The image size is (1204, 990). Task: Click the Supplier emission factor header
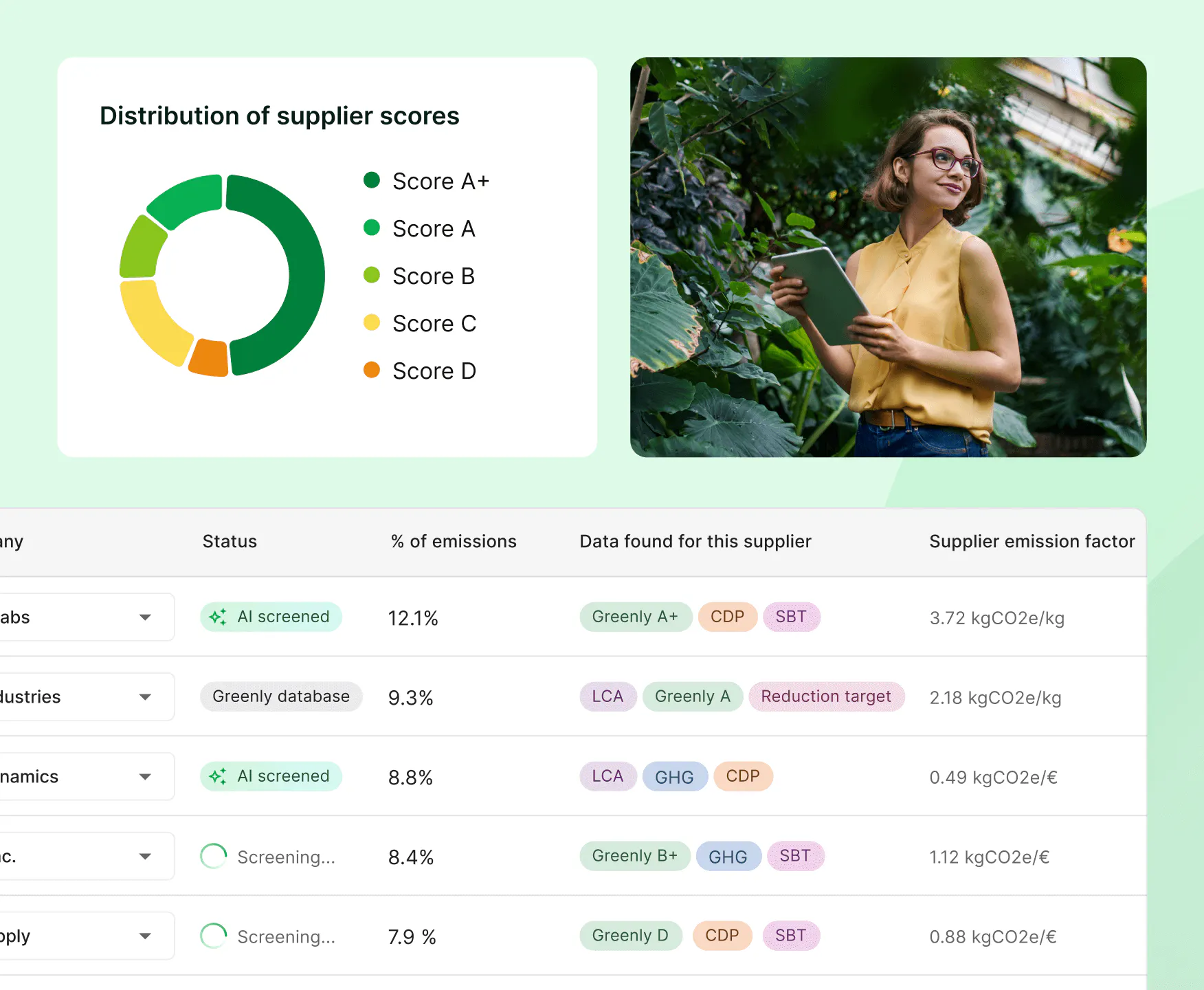[1032, 542]
